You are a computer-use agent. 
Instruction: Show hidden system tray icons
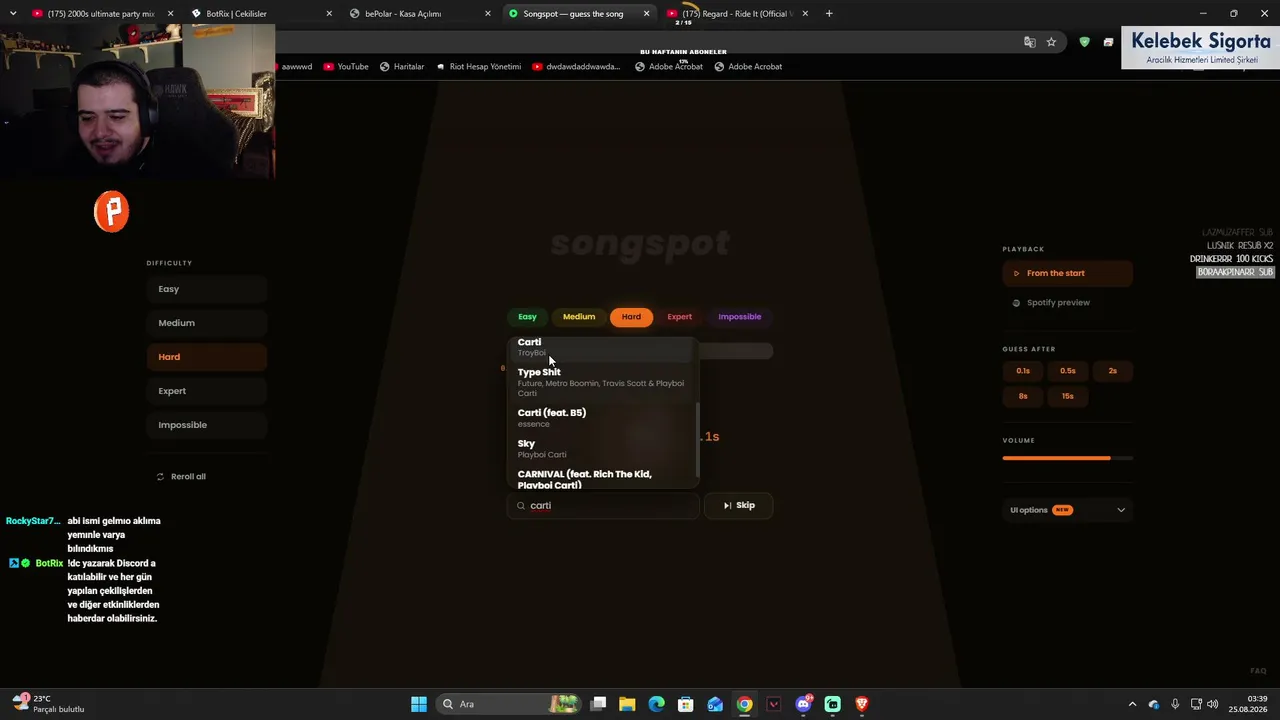[x=1132, y=704]
